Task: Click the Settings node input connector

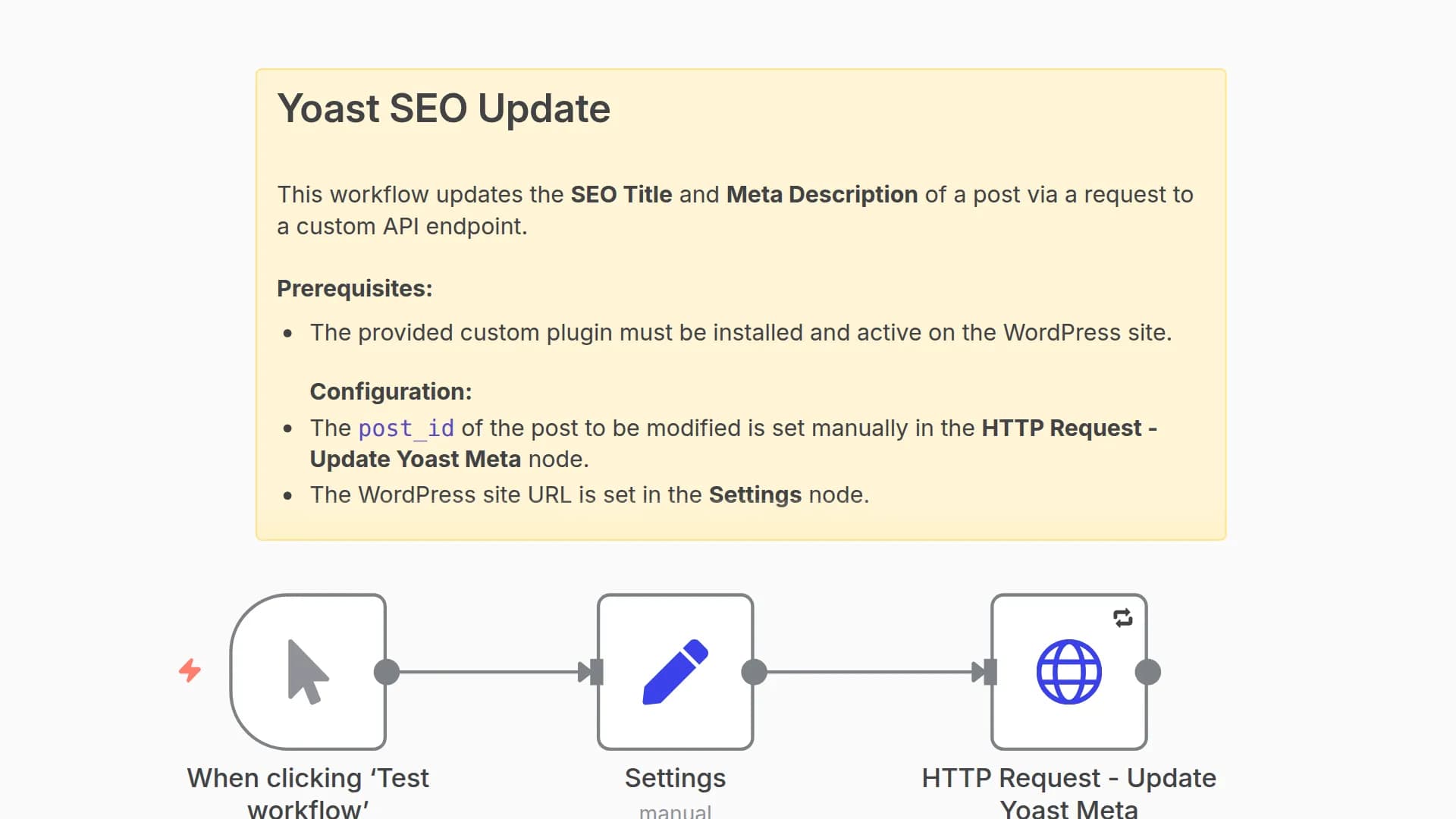Action: (596, 672)
